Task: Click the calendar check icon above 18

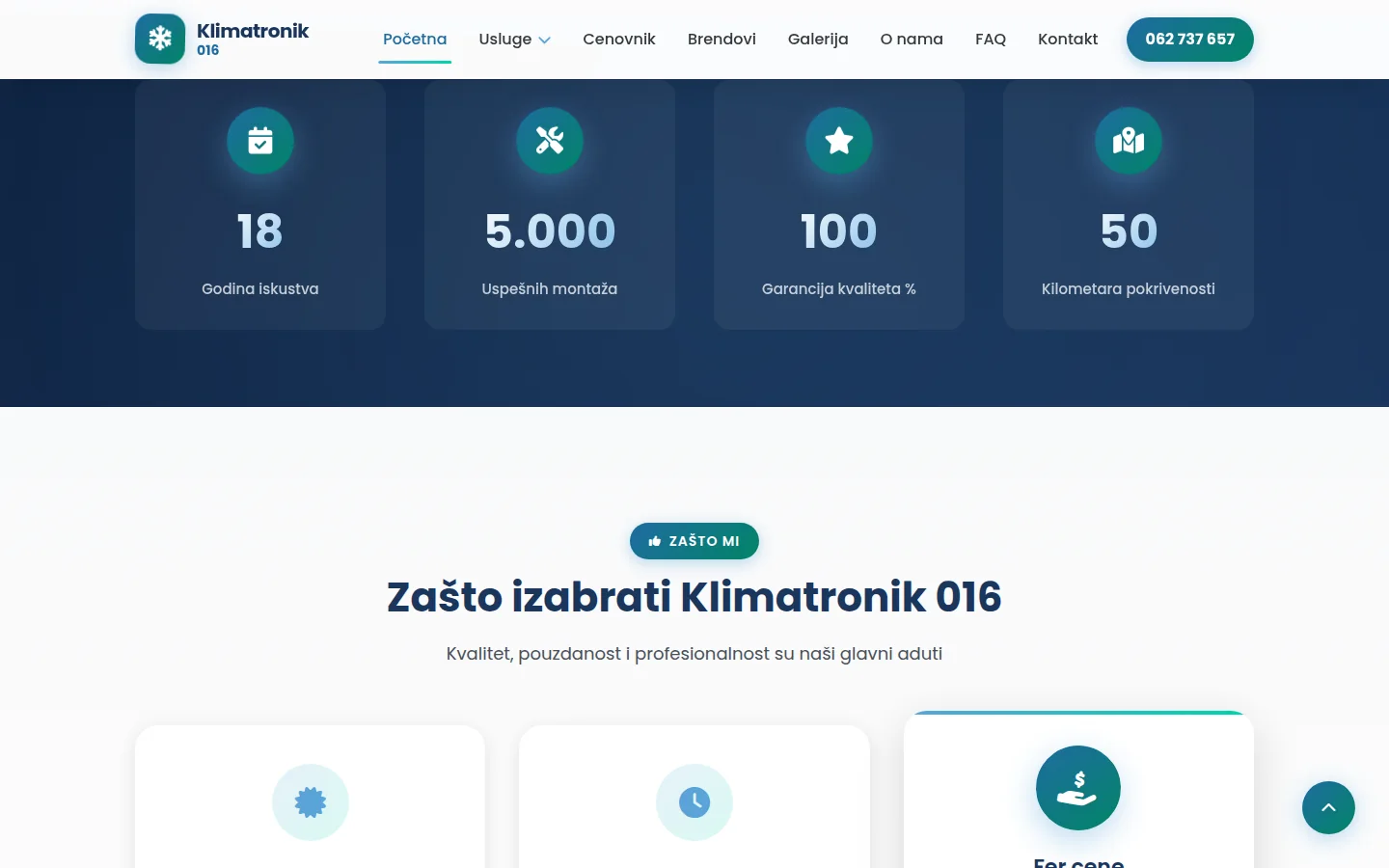Action: tap(260, 141)
